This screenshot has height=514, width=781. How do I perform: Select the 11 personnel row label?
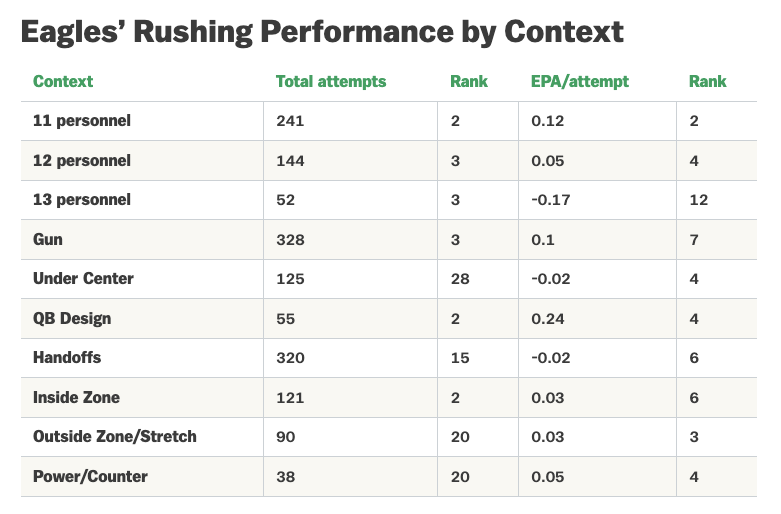(x=82, y=121)
